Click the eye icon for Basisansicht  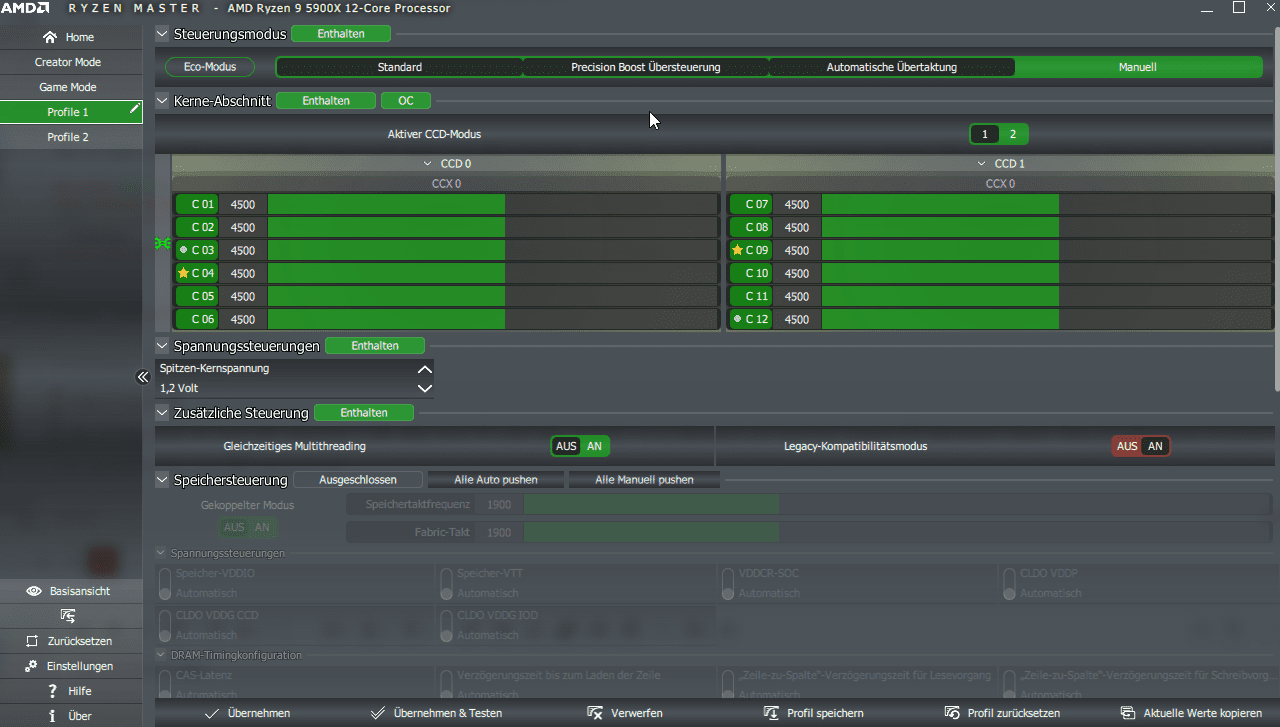34,591
